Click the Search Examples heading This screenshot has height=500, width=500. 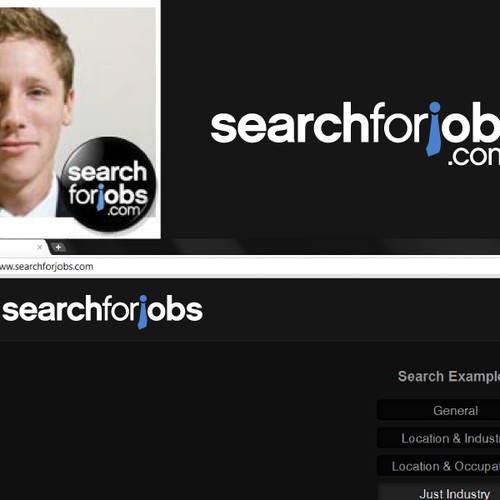point(449,377)
